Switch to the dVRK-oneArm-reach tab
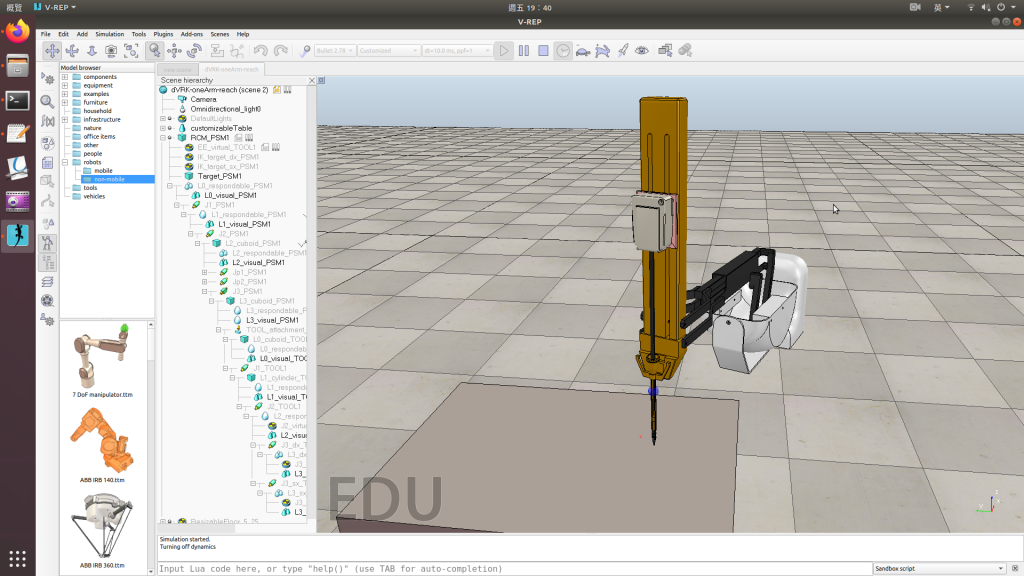The height and width of the screenshot is (576, 1024). [231, 69]
